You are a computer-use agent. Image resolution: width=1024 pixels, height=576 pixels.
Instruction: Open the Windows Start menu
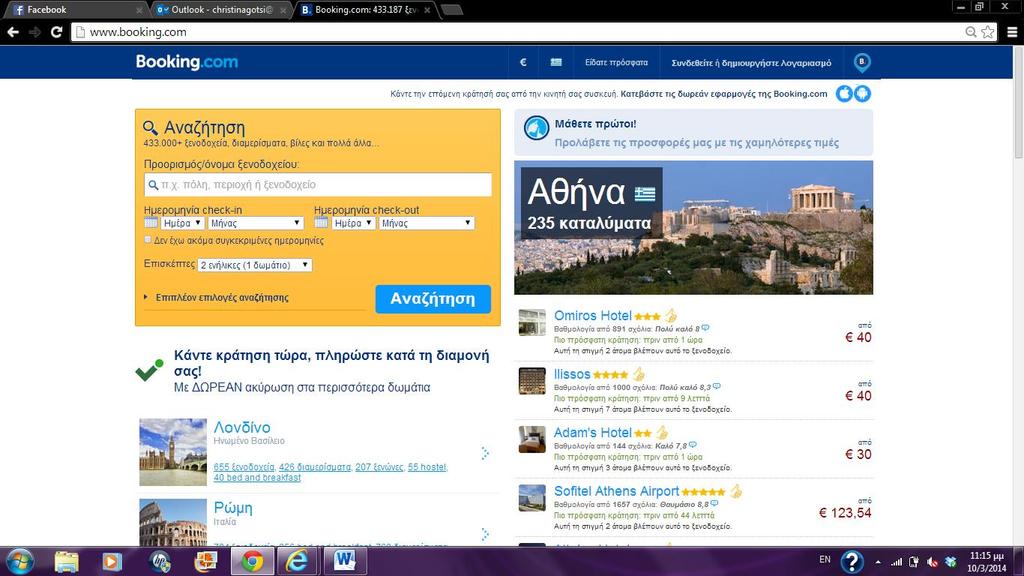(x=20, y=562)
